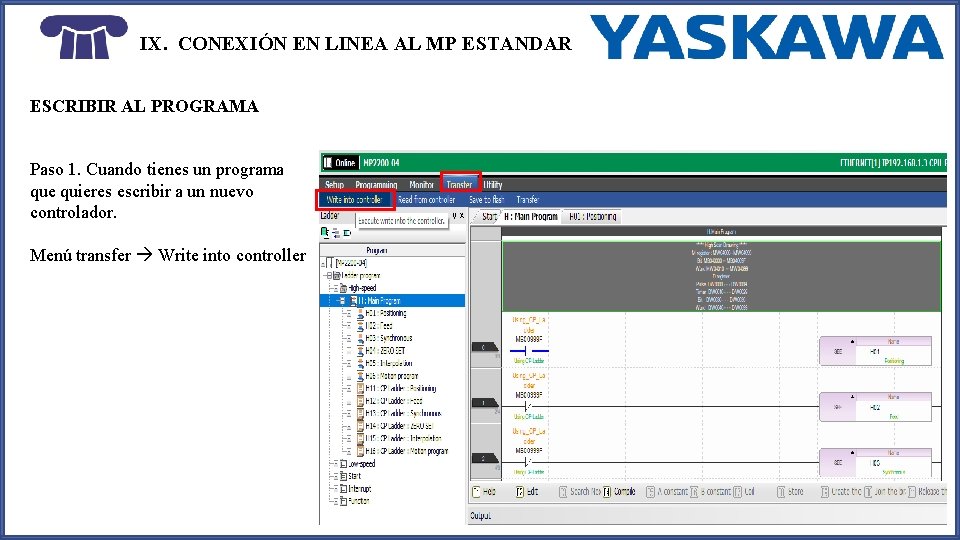Collapse the H : Main Program node
This screenshot has height=540, width=960.
pos(342,301)
